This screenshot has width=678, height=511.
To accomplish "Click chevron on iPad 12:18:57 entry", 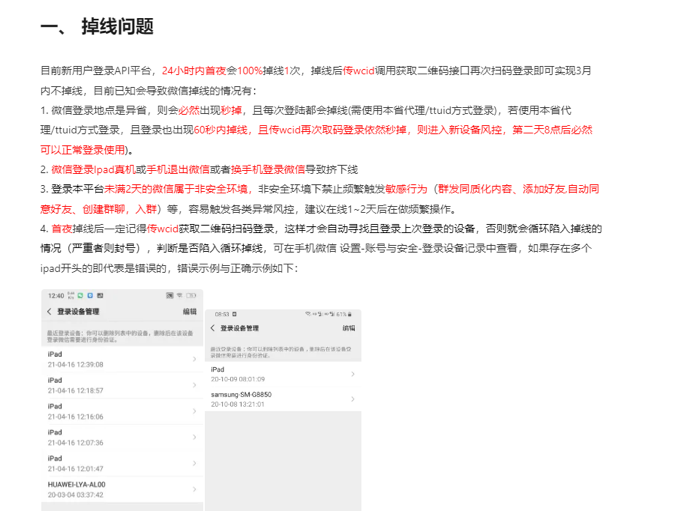I will point(193,384).
